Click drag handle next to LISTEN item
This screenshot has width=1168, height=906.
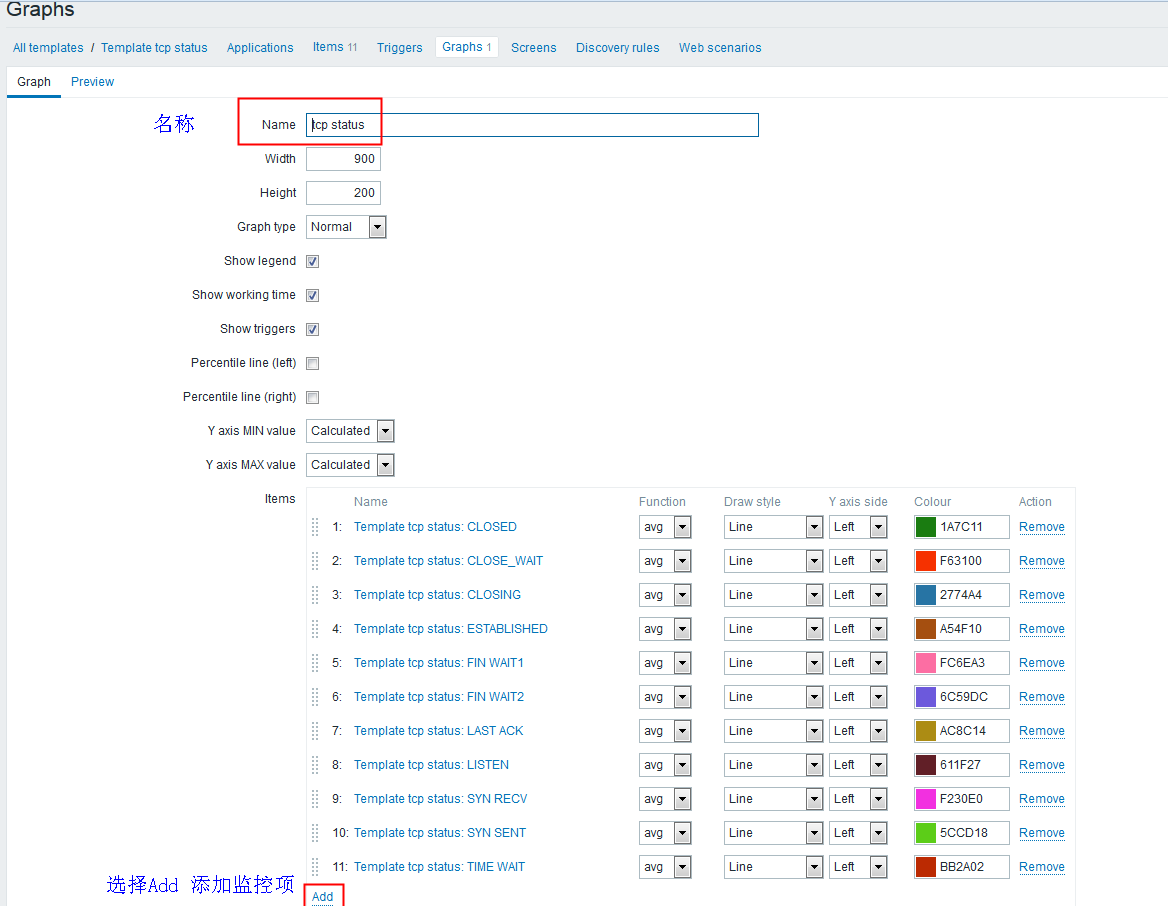tap(315, 765)
